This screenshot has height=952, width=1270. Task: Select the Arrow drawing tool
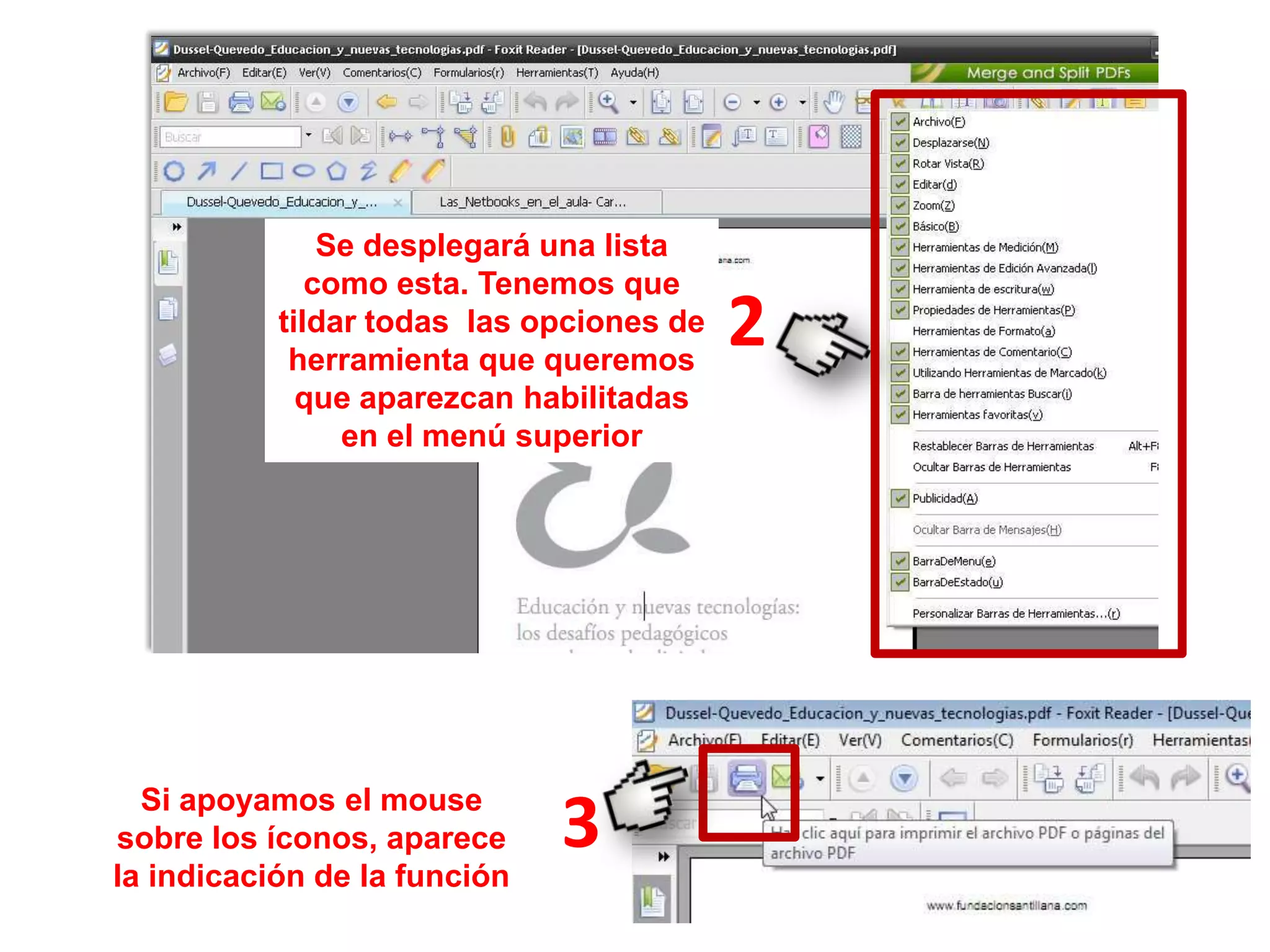(206, 170)
